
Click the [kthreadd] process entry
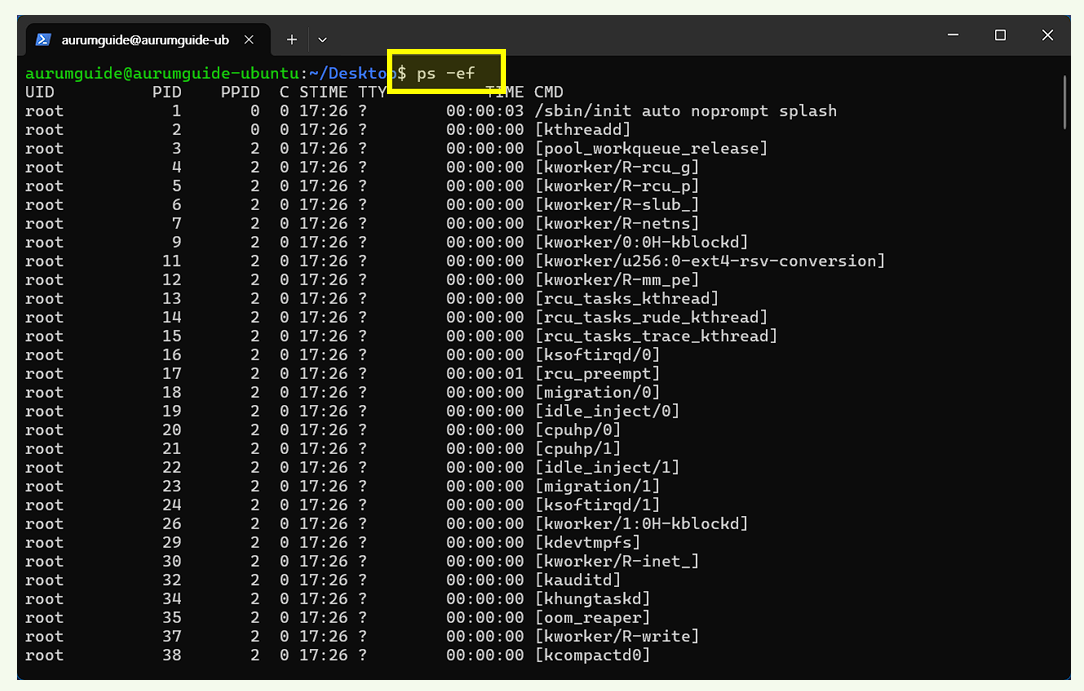point(583,129)
